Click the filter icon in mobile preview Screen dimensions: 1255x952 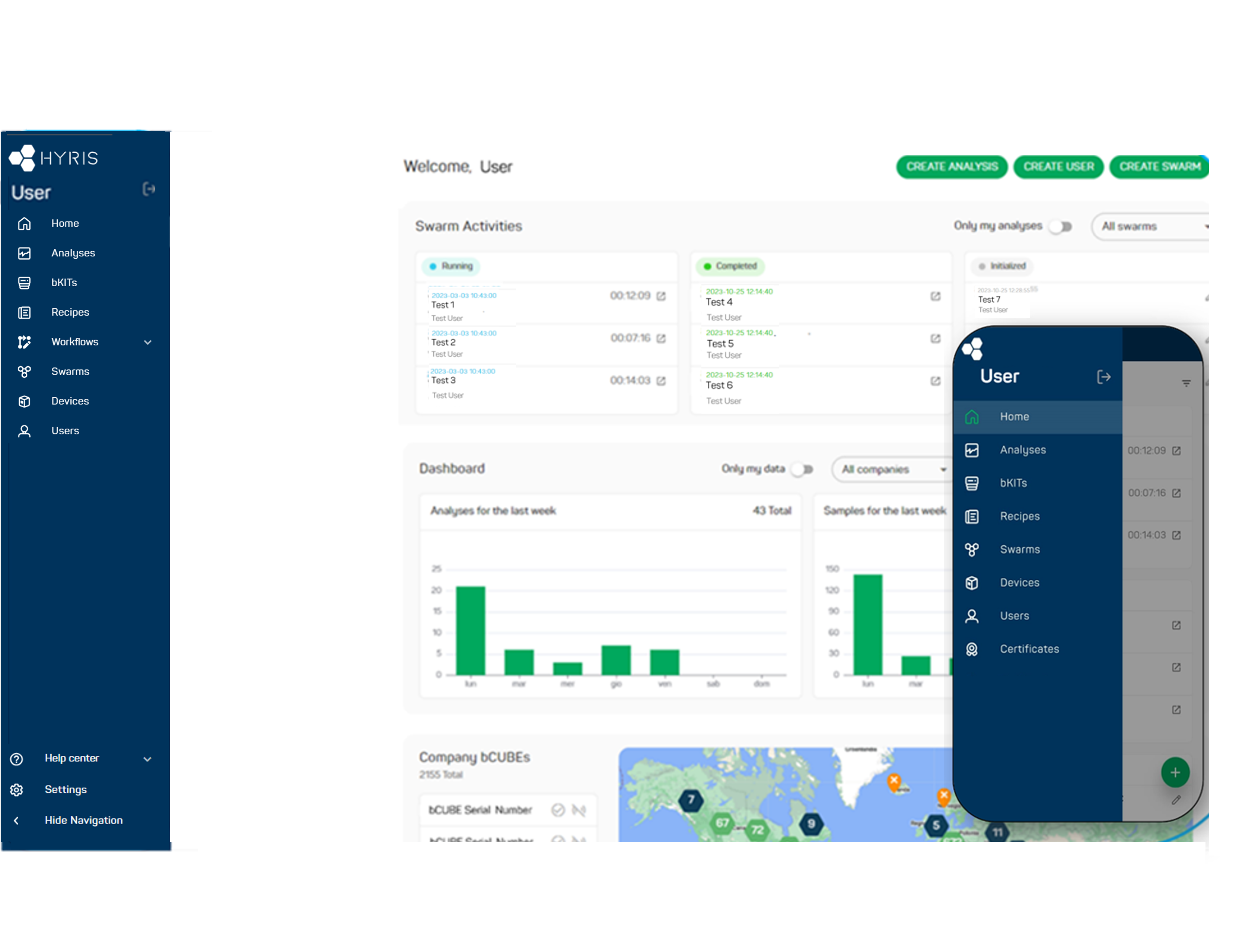tap(1186, 383)
